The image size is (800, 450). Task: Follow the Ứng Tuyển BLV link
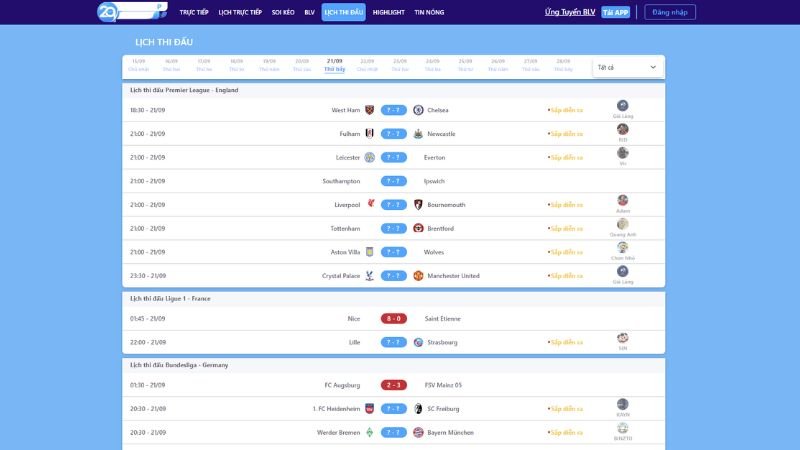pyautogui.click(x=570, y=12)
